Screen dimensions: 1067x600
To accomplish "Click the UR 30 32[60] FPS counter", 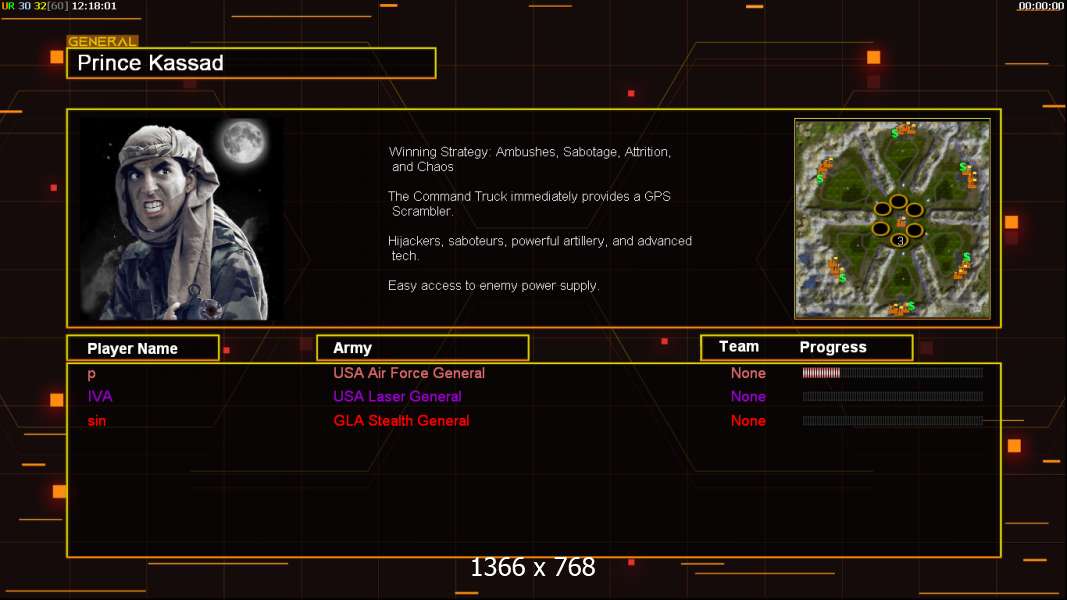I will tap(35, 6).
